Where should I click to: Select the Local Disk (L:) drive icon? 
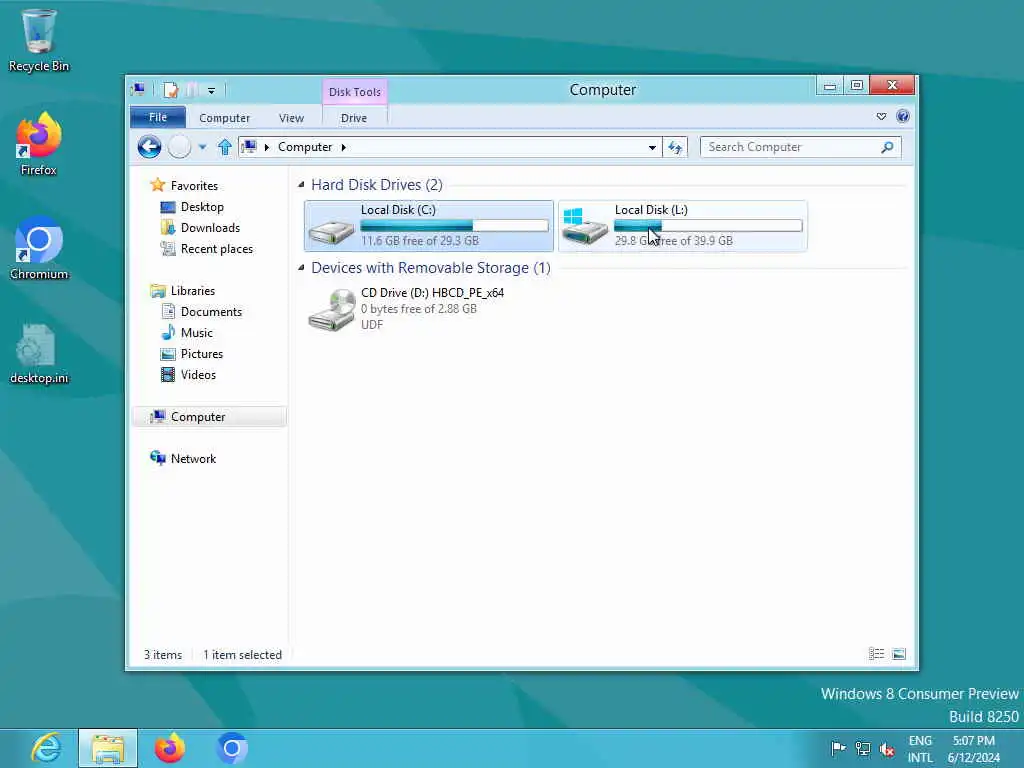point(584,227)
